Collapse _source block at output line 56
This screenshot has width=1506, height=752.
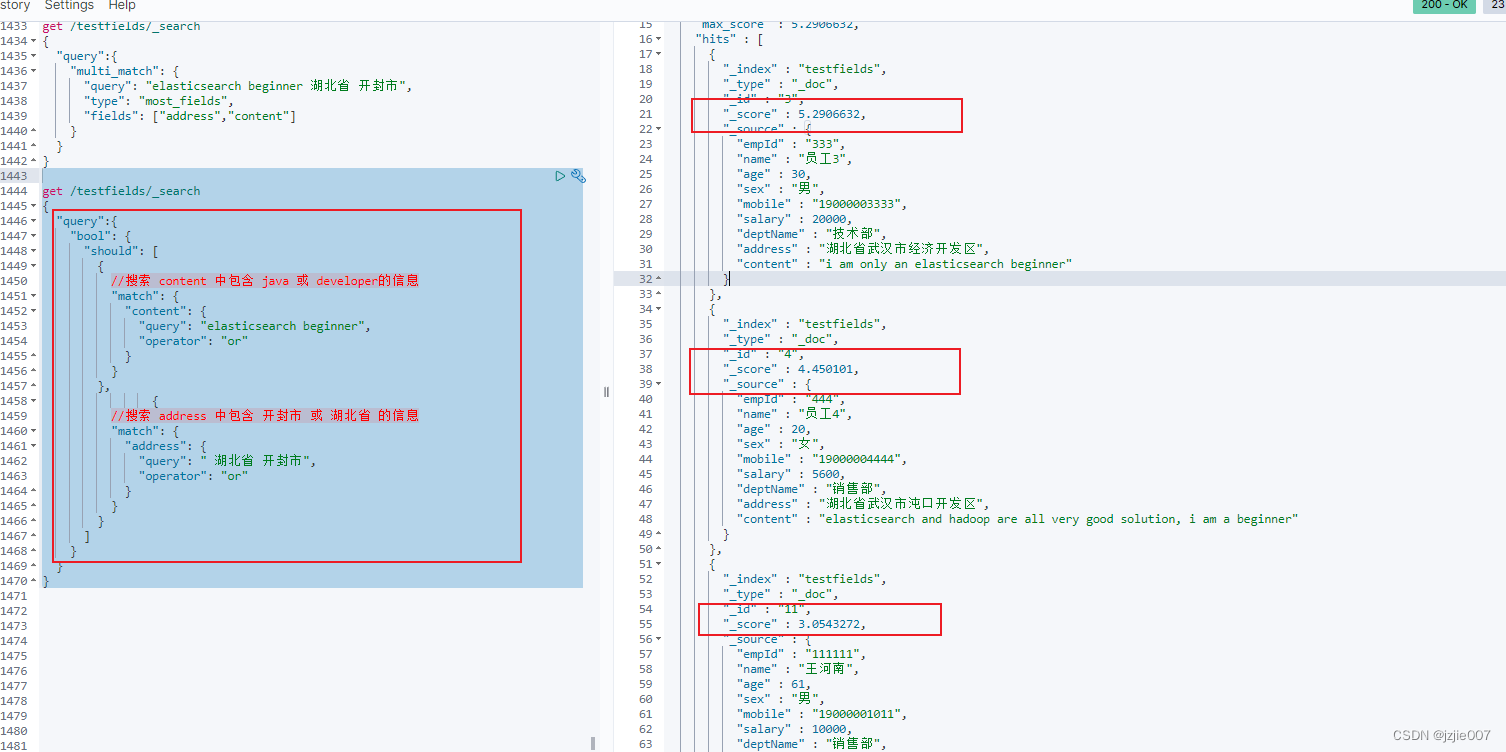coord(658,639)
